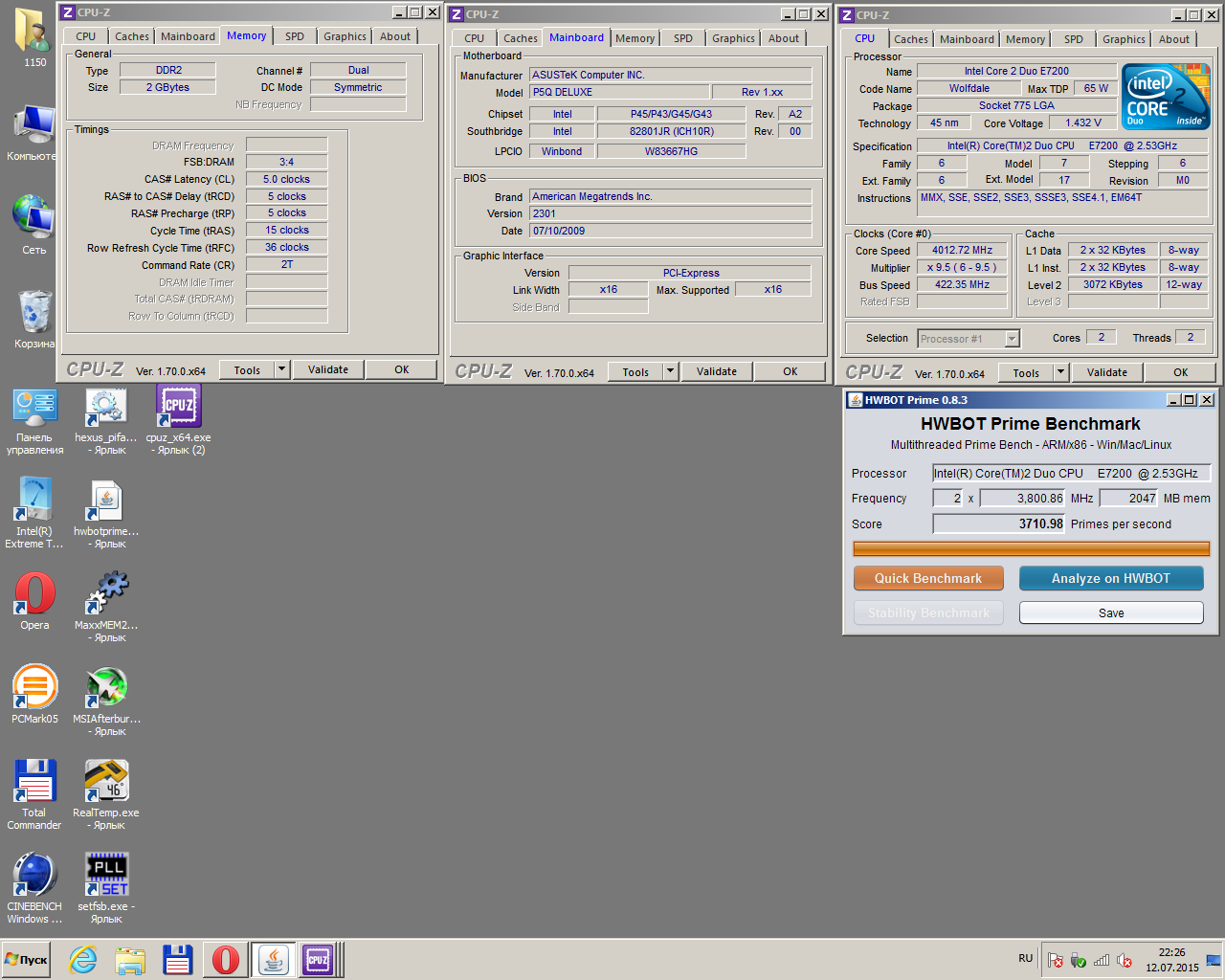This screenshot has height=980, width=1225.
Task: Open About tab in CPU tab window
Action: click(x=1174, y=39)
